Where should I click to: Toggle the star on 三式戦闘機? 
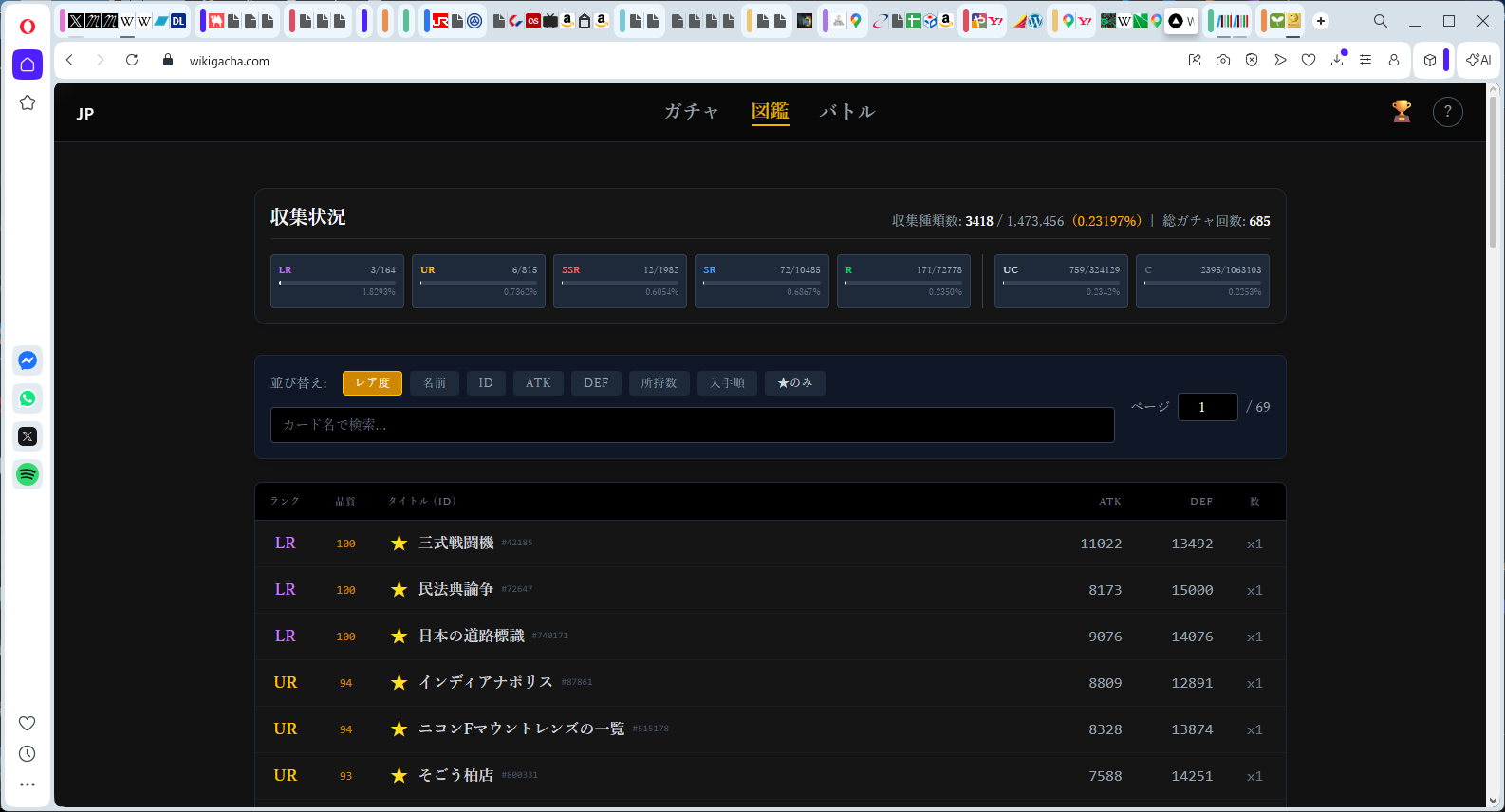tap(399, 544)
